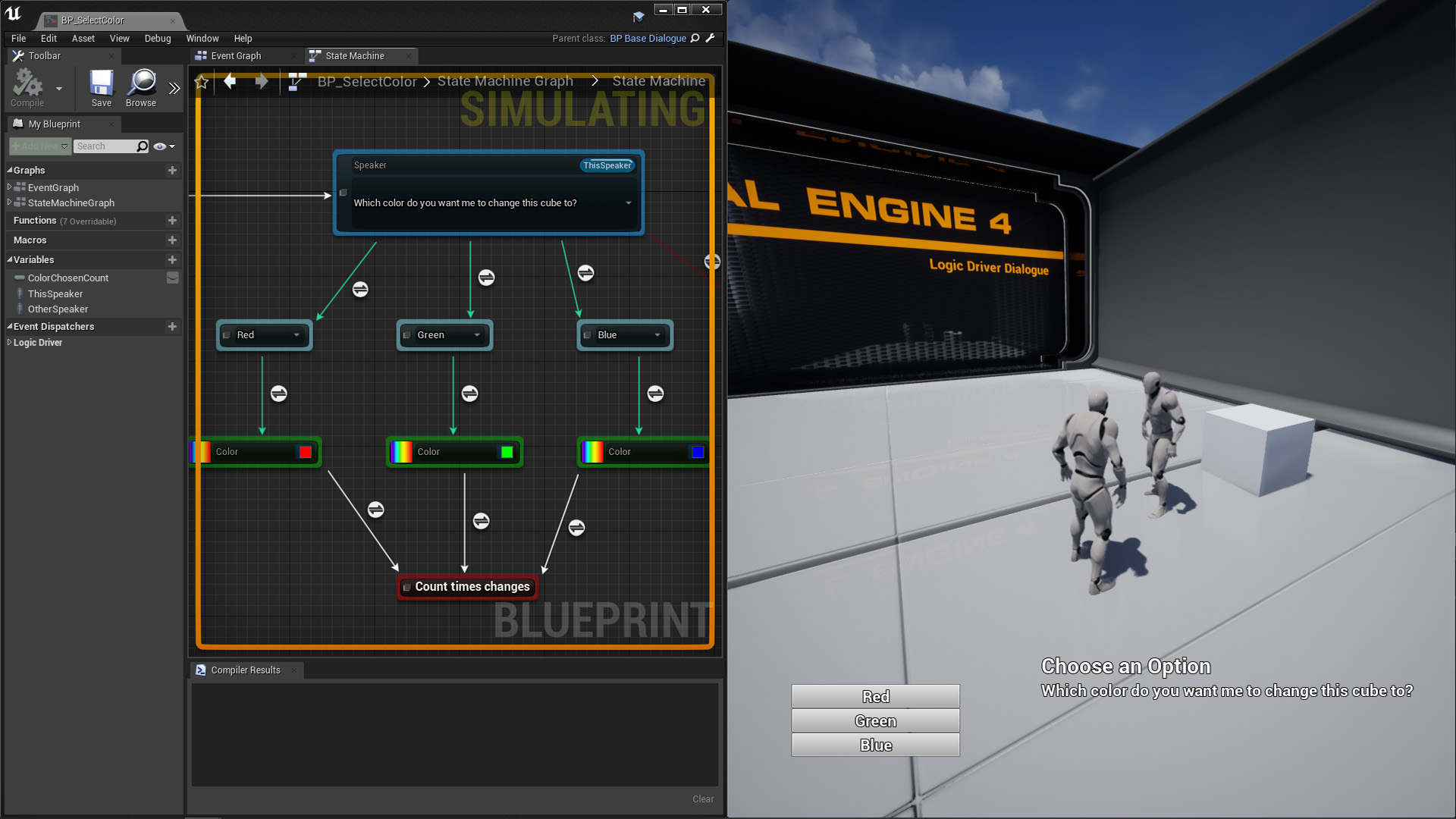Viewport: 1456px width, 819px height.
Task: Click the Compile toolbar icon
Action: (27, 83)
